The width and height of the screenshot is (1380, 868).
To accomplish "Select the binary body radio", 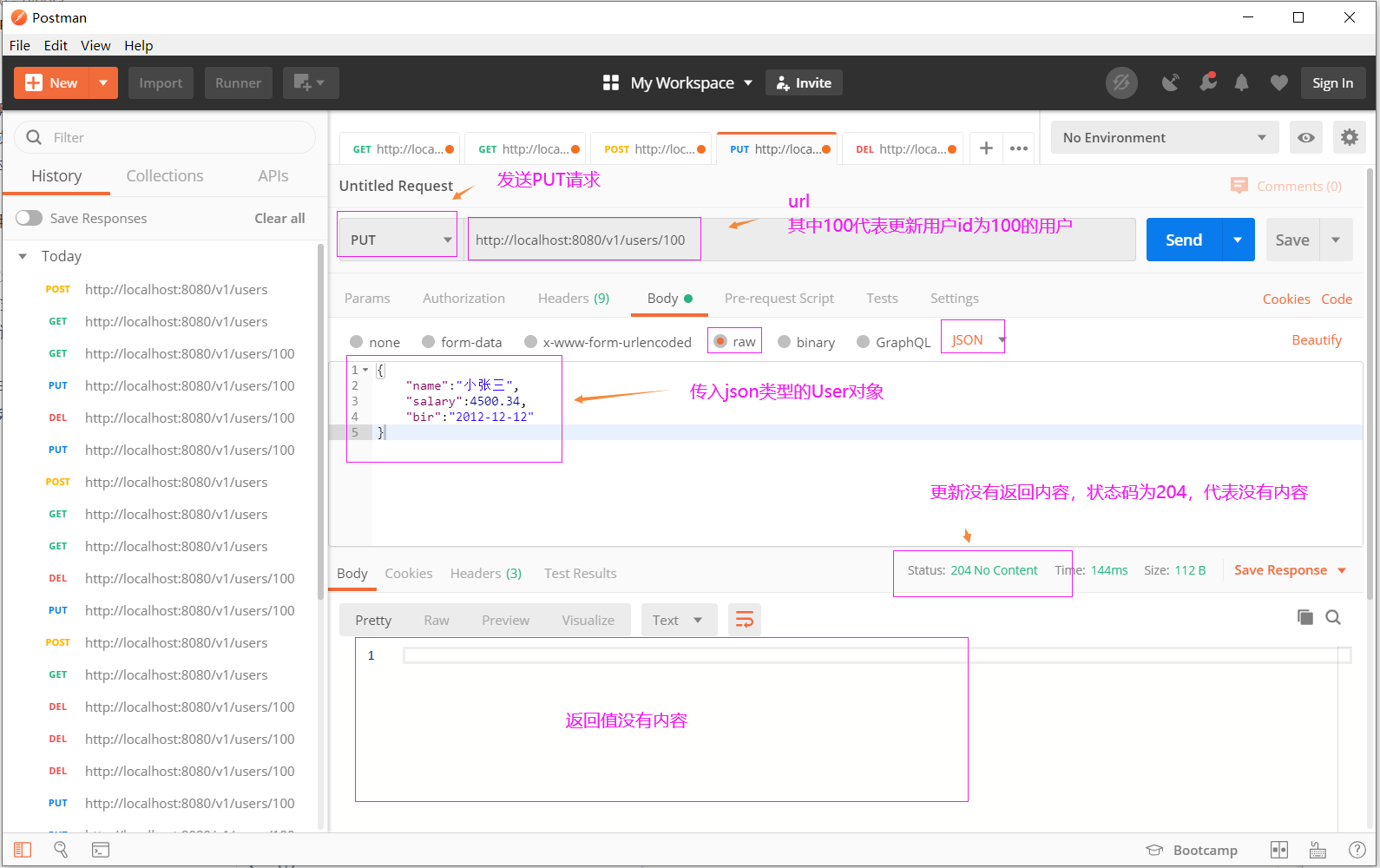I will pos(785,342).
